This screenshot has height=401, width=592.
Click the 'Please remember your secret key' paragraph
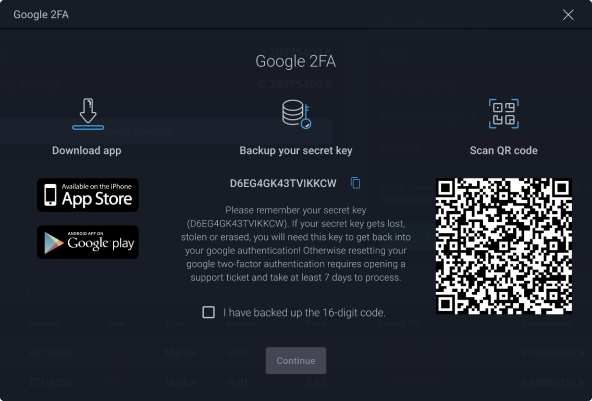click(x=296, y=244)
